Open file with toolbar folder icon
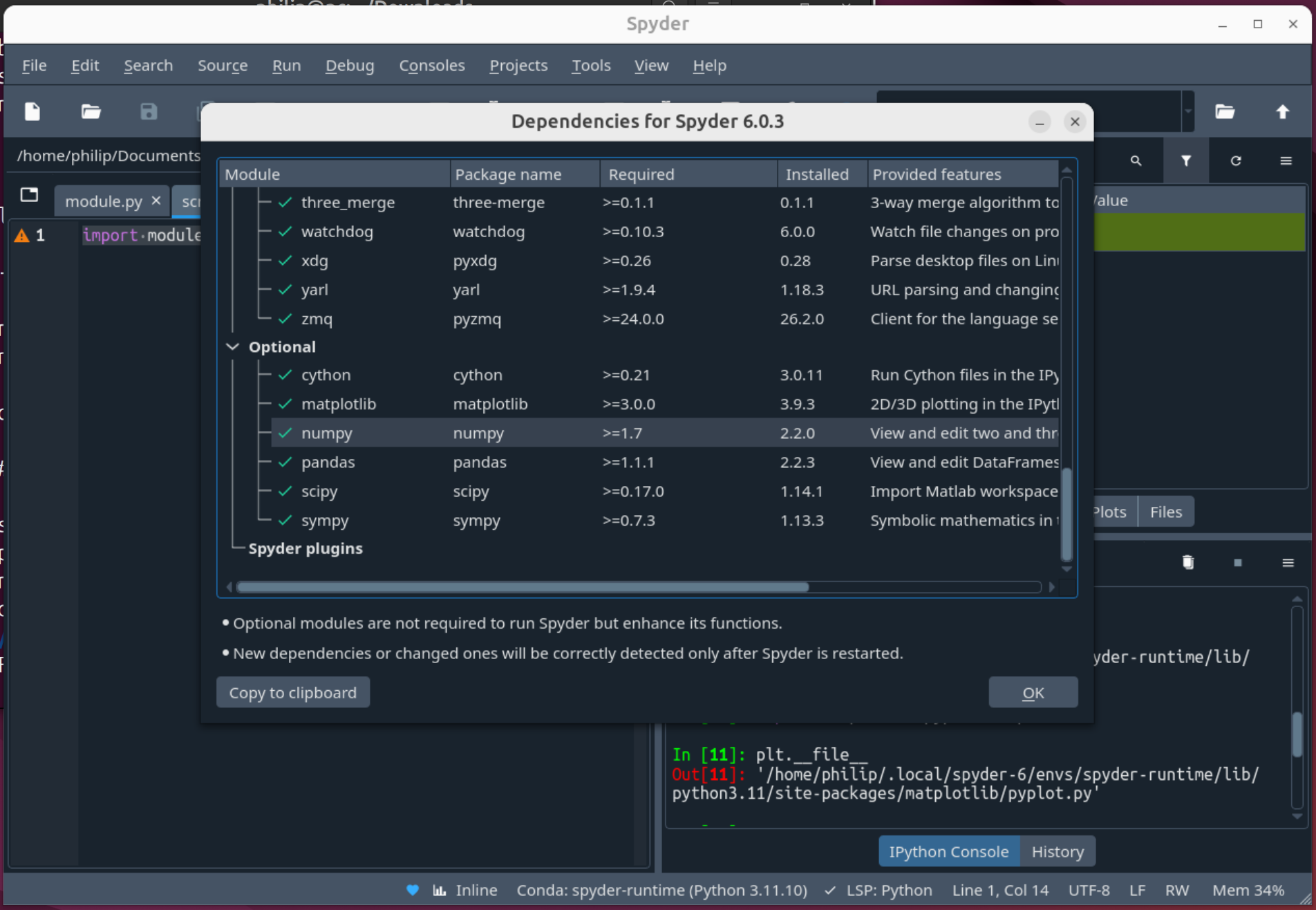Screen dimensions: 1316x910 click(91, 111)
